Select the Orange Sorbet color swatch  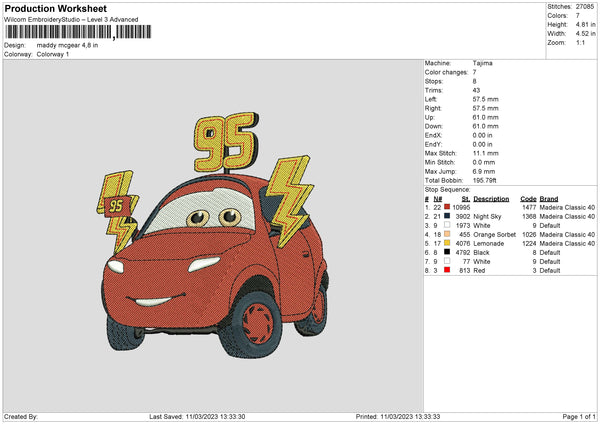click(x=447, y=234)
